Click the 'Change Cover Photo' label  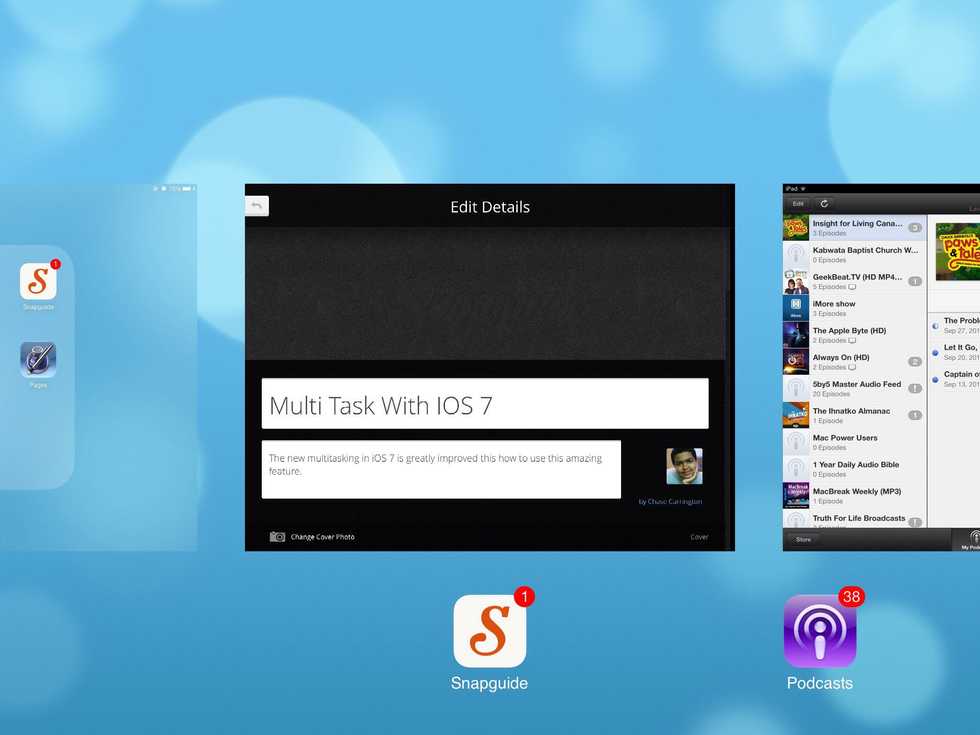tap(322, 537)
